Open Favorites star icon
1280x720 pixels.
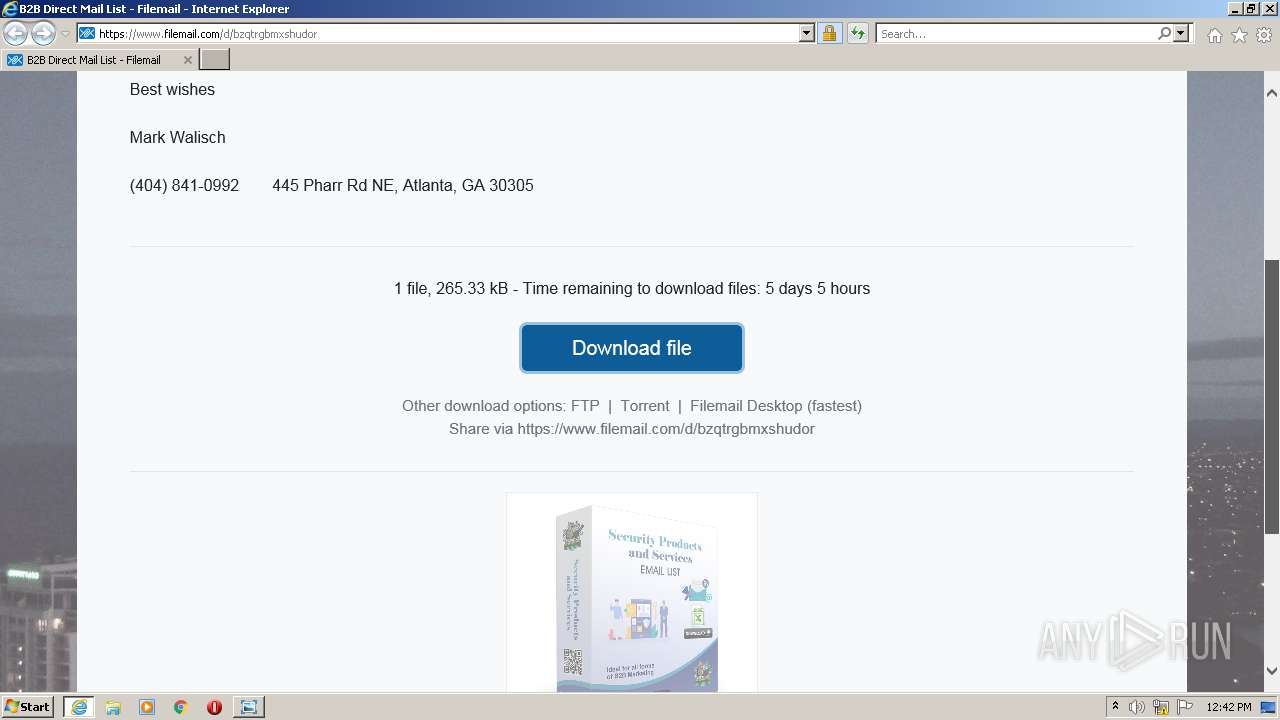point(1239,35)
